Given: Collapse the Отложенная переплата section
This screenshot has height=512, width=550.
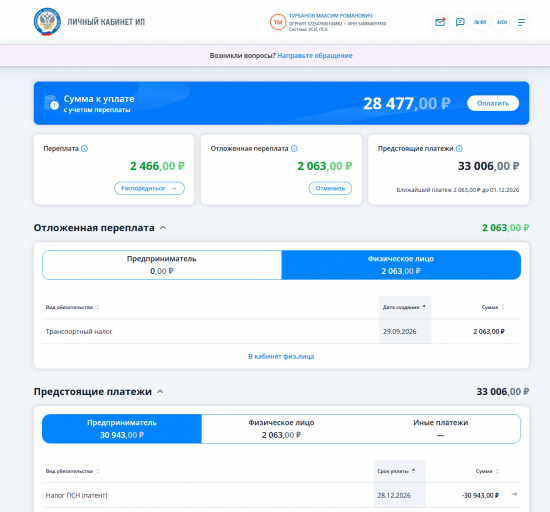Looking at the screenshot, I should click(x=163, y=228).
